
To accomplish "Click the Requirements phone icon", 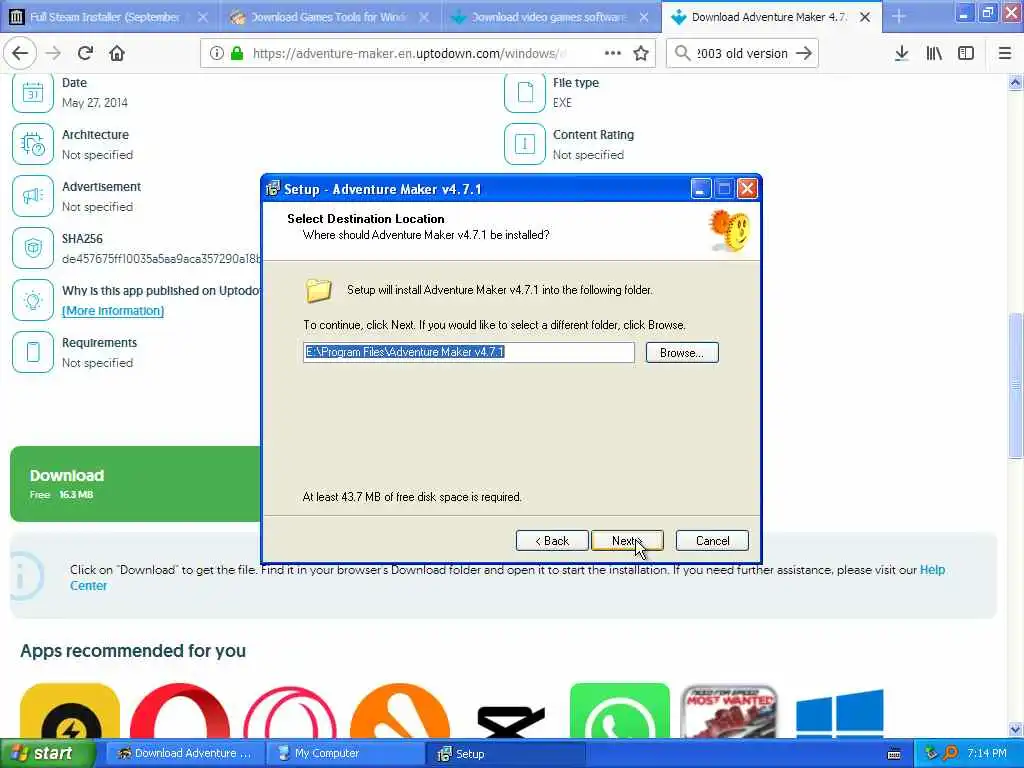I will [x=33, y=351].
